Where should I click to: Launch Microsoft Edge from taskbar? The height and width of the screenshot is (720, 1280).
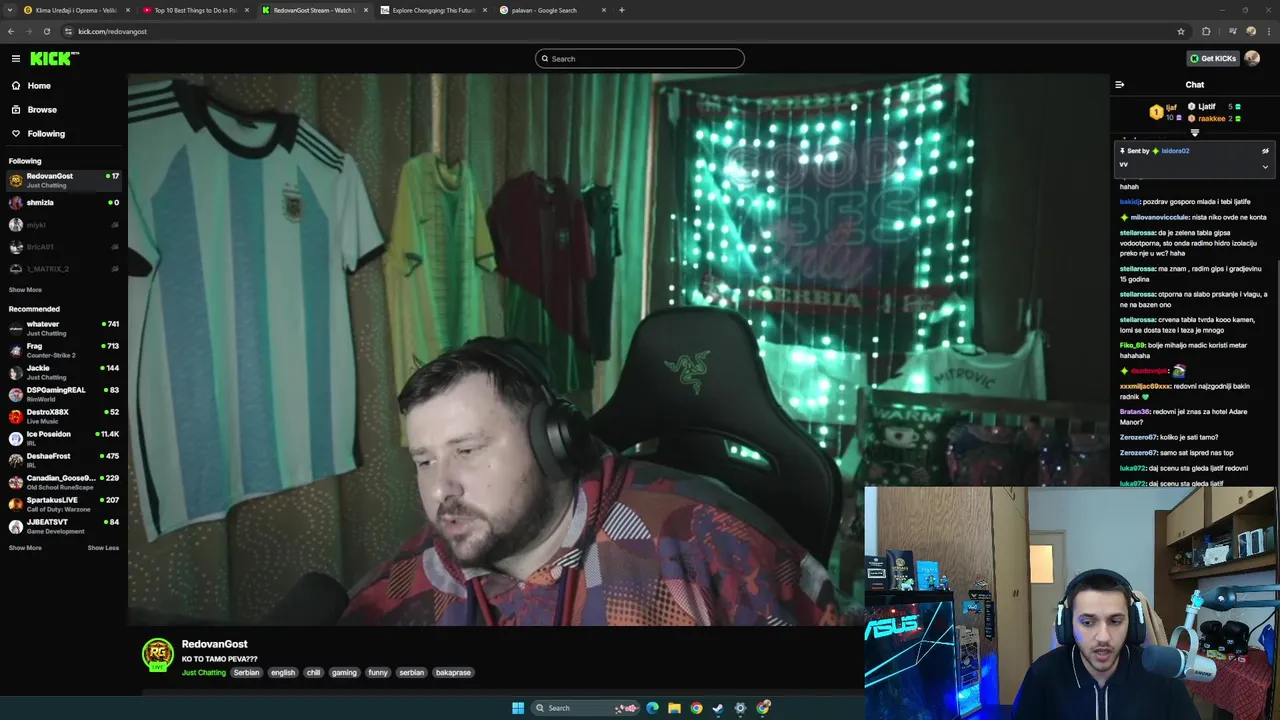pyautogui.click(x=652, y=708)
